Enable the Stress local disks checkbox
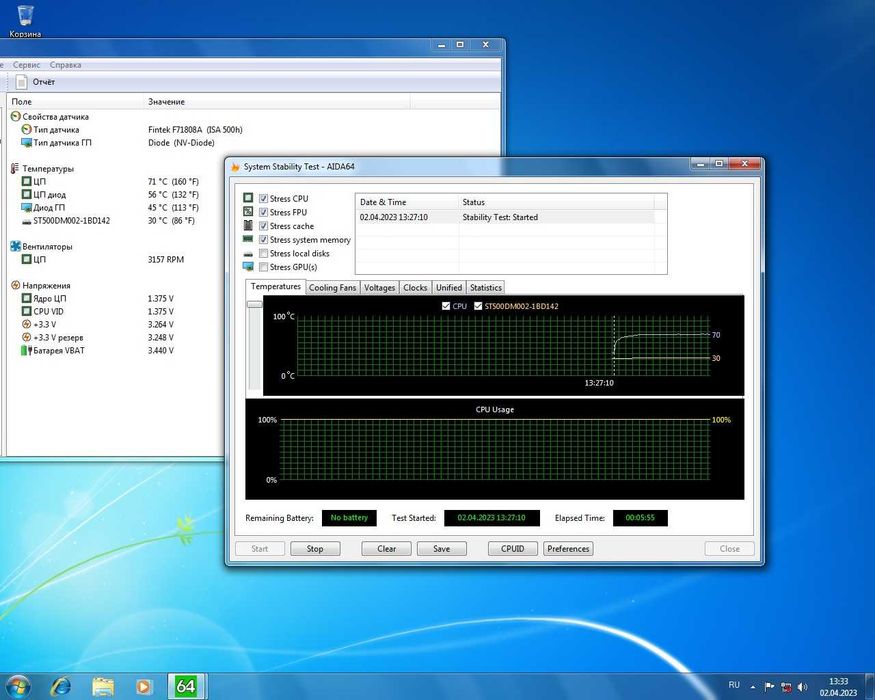Screen dimensions: 875x700 (263, 253)
